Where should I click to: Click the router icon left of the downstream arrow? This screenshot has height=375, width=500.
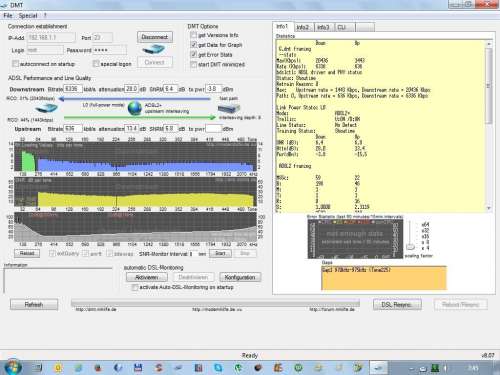pyautogui.click(x=46, y=108)
